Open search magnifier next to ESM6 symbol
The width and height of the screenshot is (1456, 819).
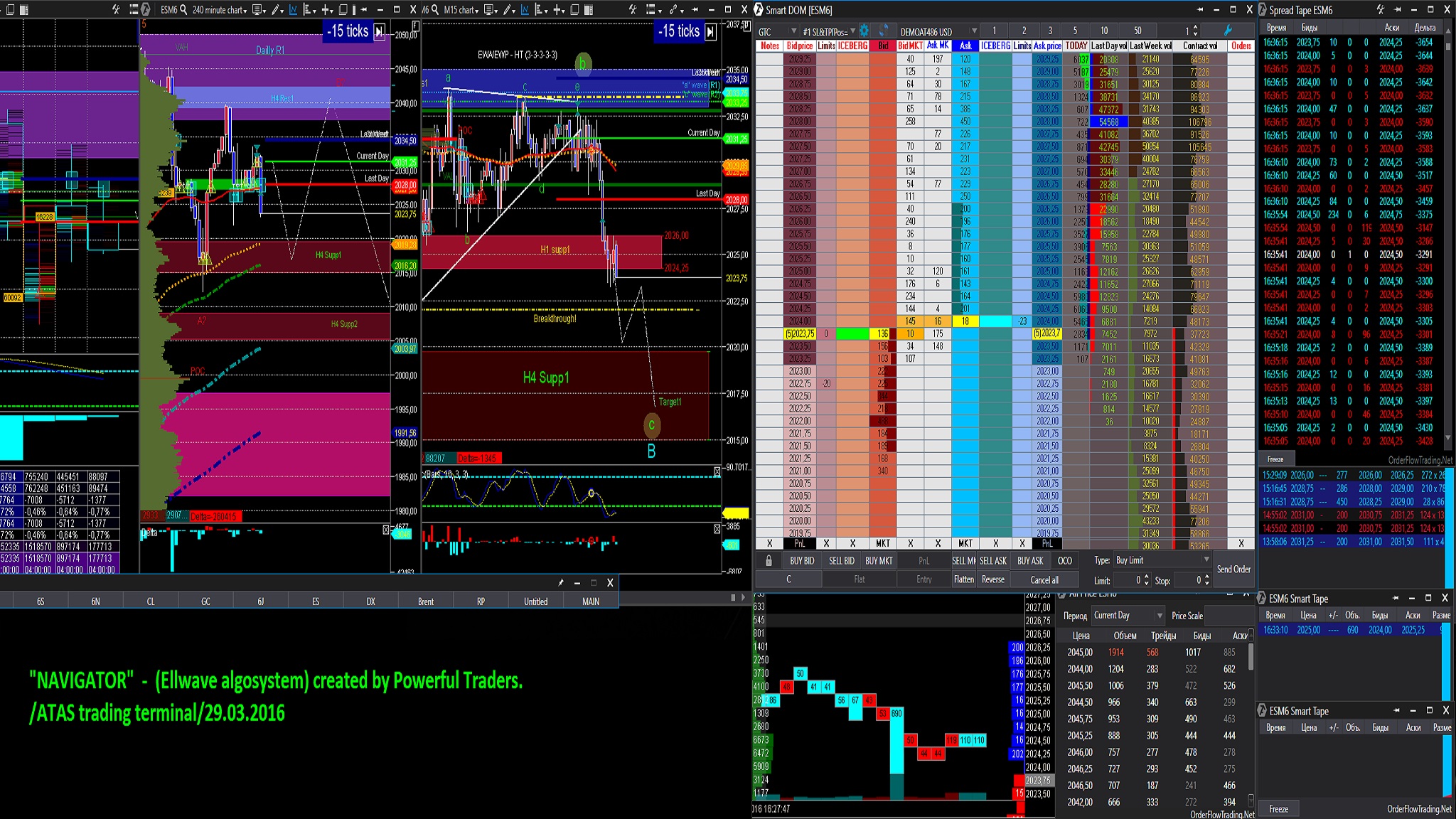(x=183, y=10)
